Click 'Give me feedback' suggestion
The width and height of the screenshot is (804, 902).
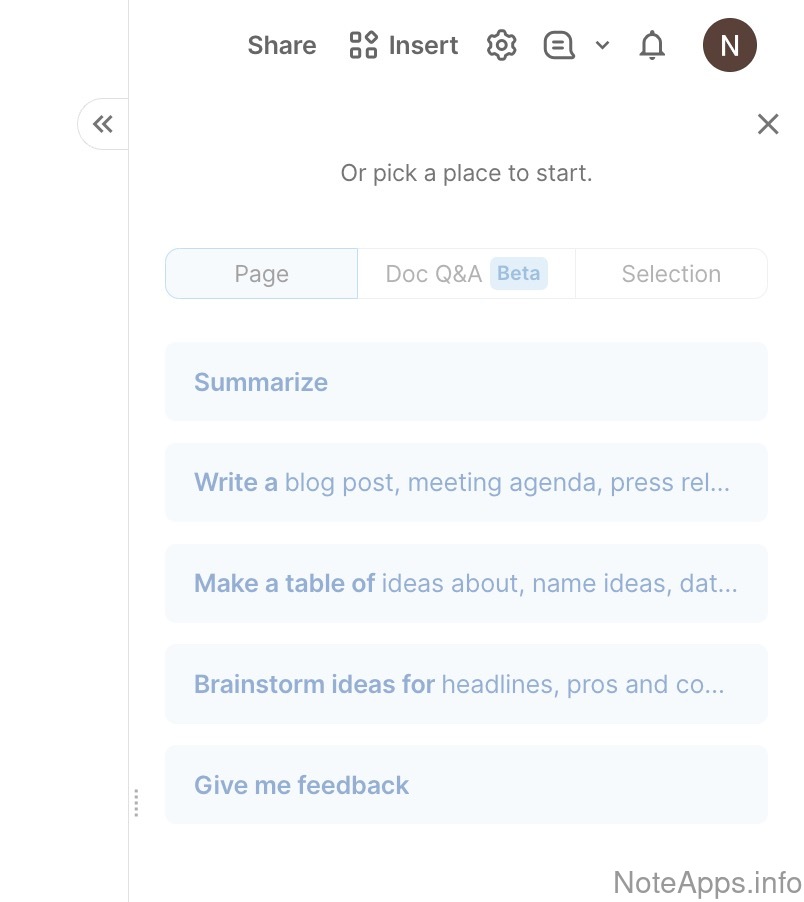pyautogui.click(x=466, y=785)
